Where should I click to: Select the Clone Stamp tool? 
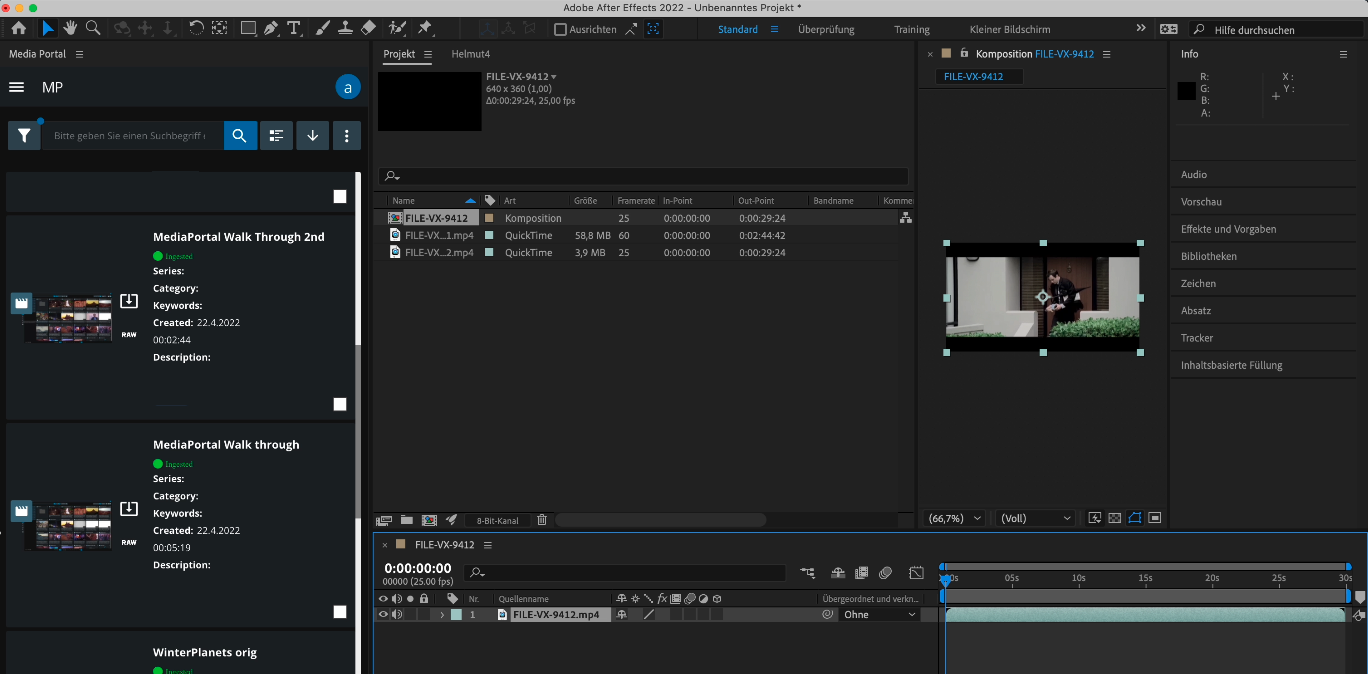[346, 28]
